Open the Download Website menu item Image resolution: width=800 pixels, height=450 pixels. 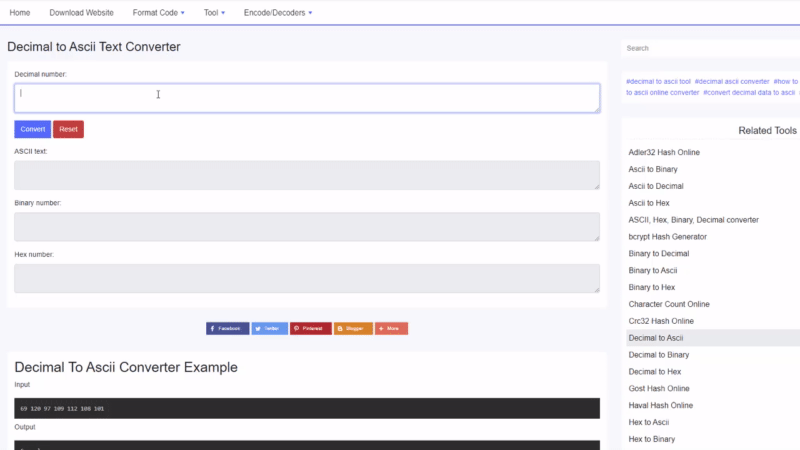[82, 13]
